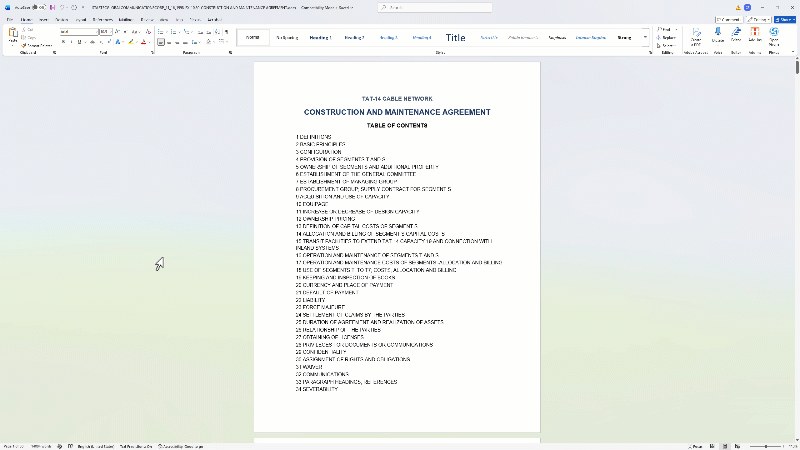Viewport: 800px width, 450px height.
Task: Click the Replace button
Action: [x=666, y=38]
